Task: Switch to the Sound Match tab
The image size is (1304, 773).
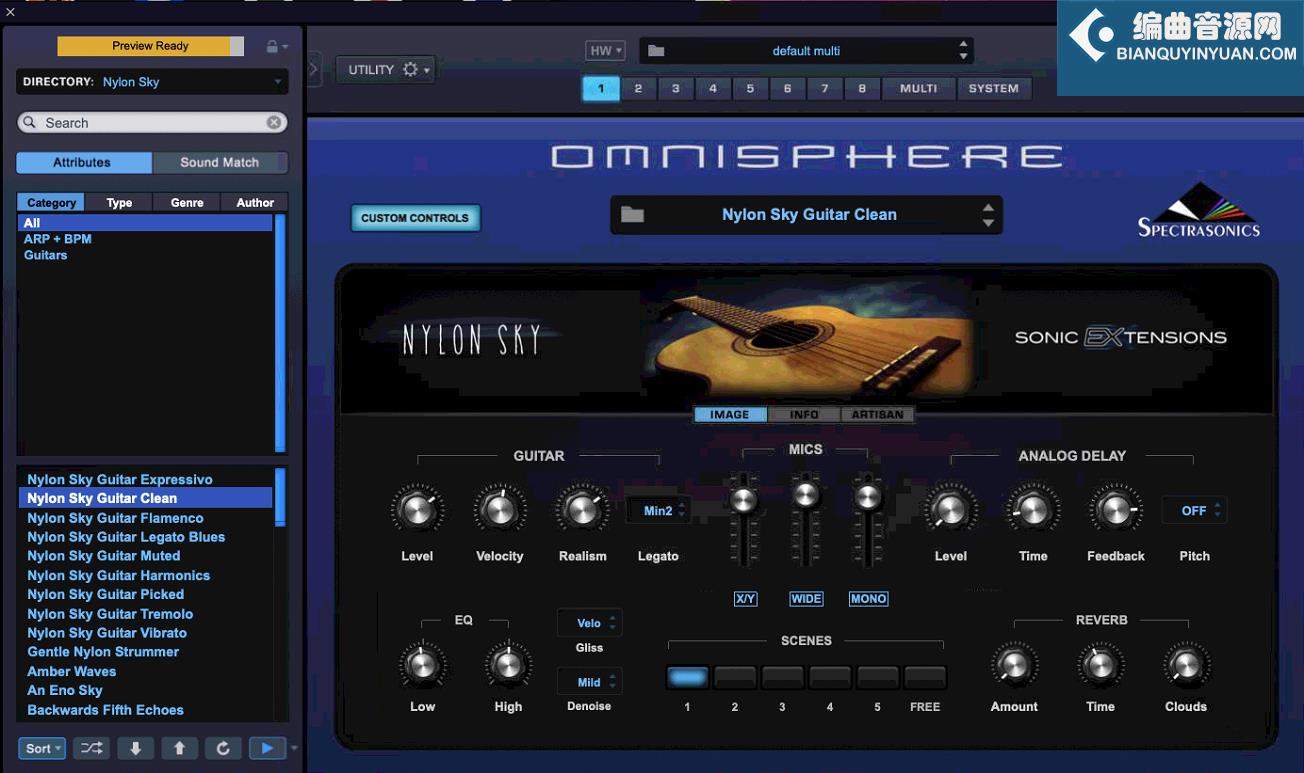Action: (x=220, y=162)
